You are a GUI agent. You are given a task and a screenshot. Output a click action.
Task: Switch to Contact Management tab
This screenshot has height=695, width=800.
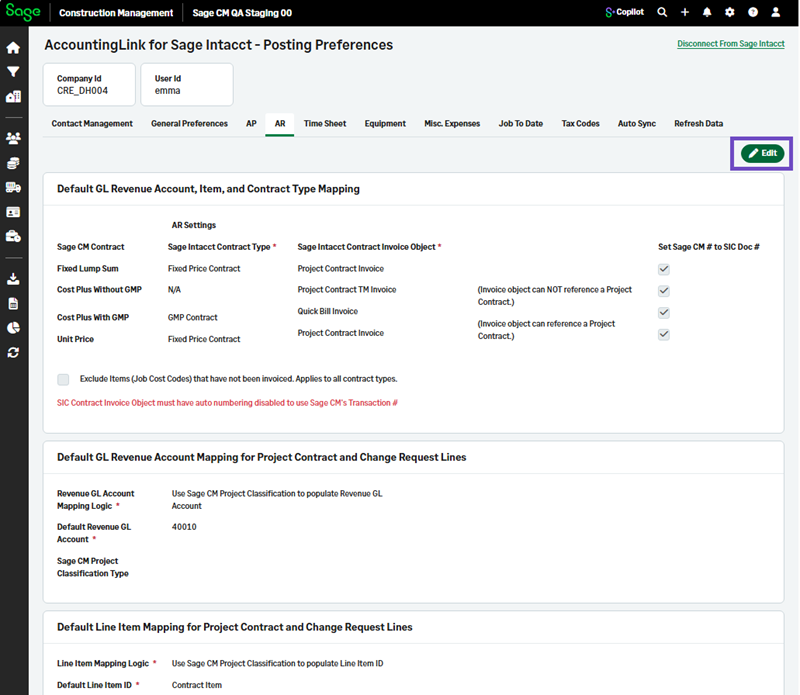coord(92,123)
